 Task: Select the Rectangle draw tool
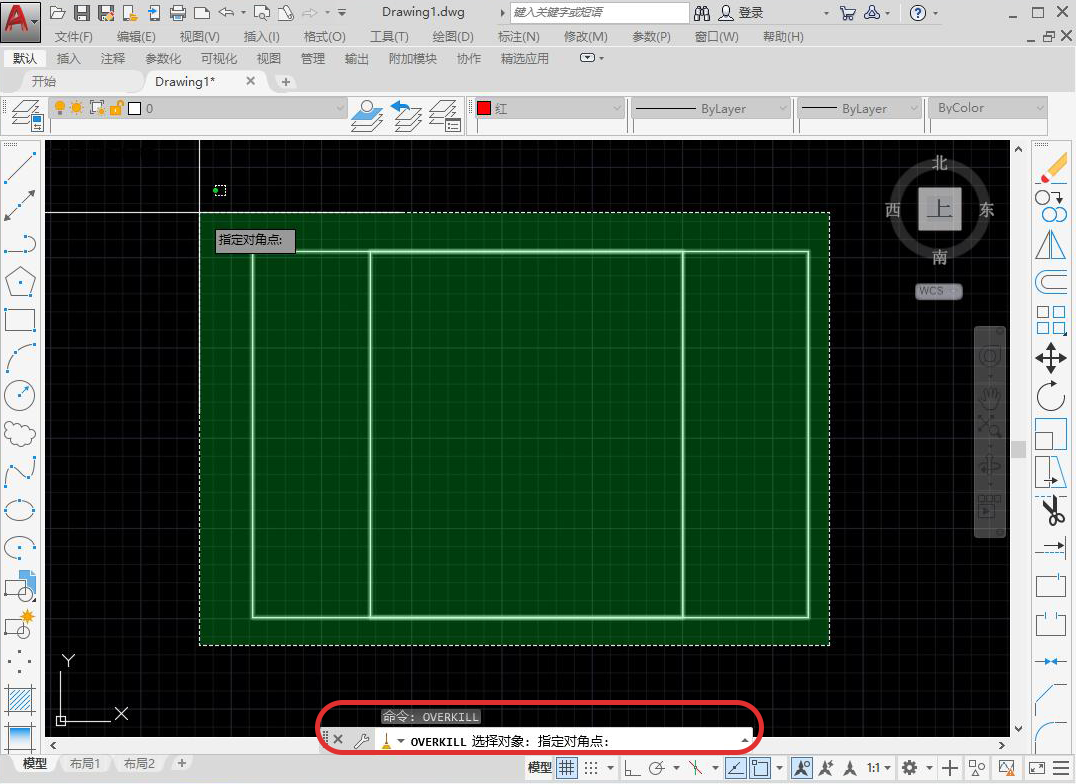point(20,320)
